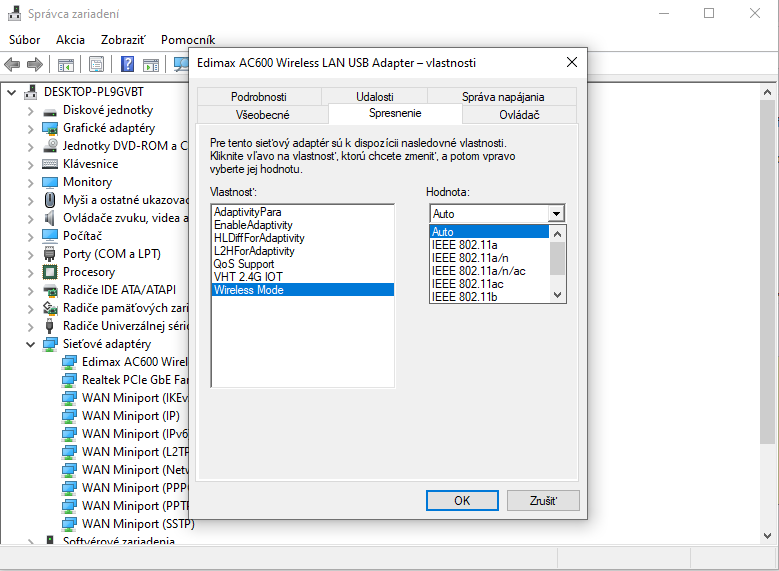
Task: Expand the Klávesnice node
Action: point(30,164)
